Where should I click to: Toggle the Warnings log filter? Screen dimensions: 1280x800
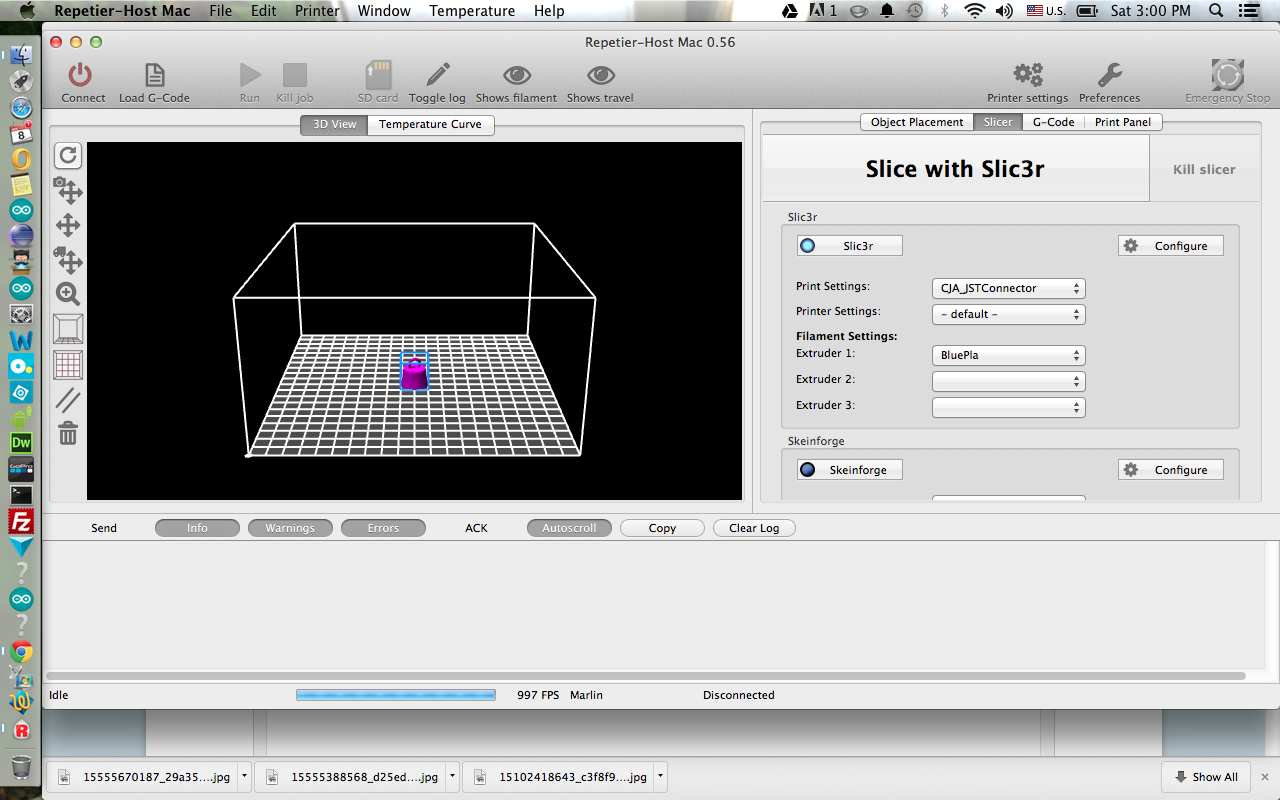point(290,528)
